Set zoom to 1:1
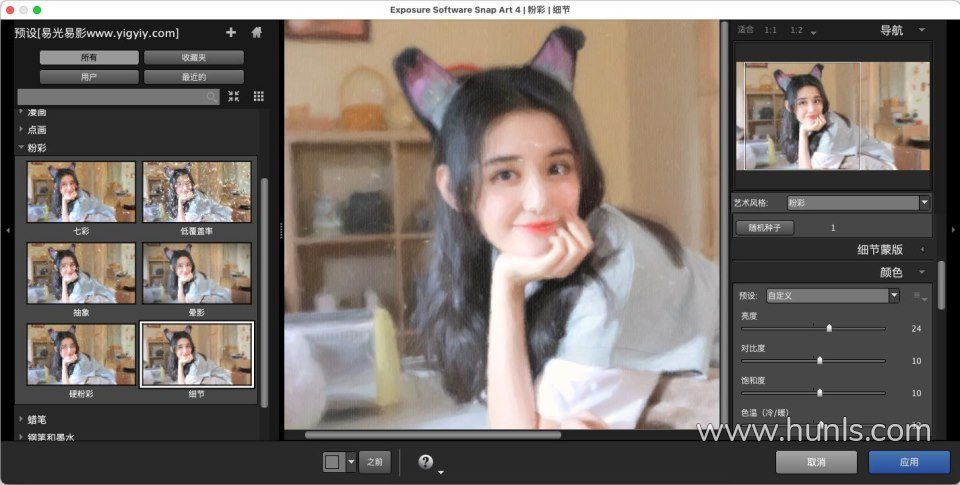 coord(770,30)
